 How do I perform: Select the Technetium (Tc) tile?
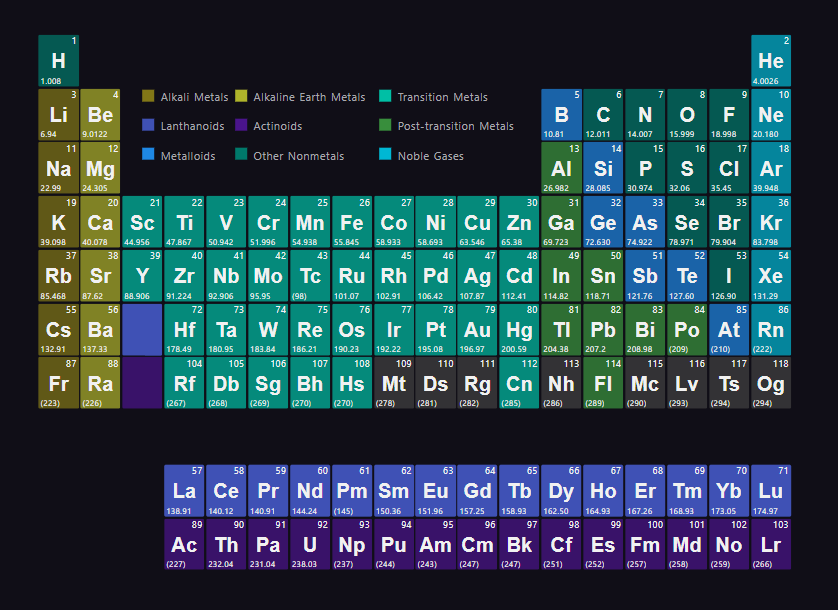coord(310,276)
